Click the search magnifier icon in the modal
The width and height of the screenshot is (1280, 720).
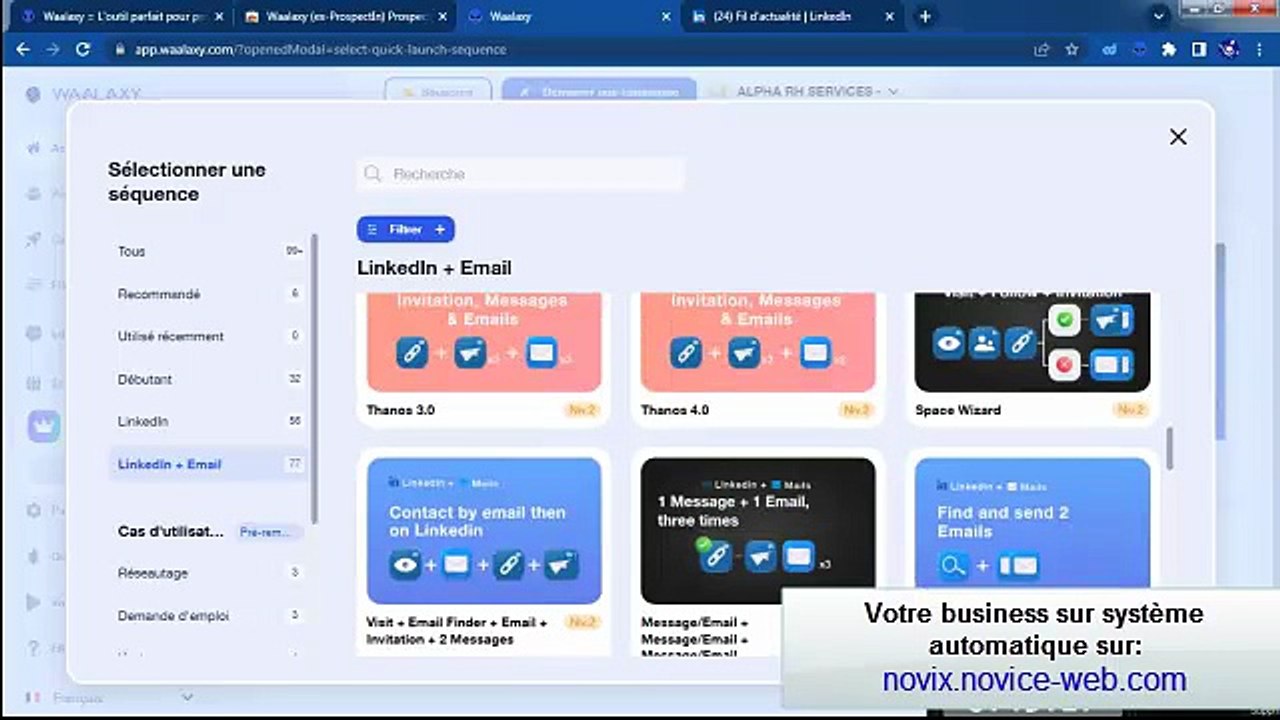point(373,174)
